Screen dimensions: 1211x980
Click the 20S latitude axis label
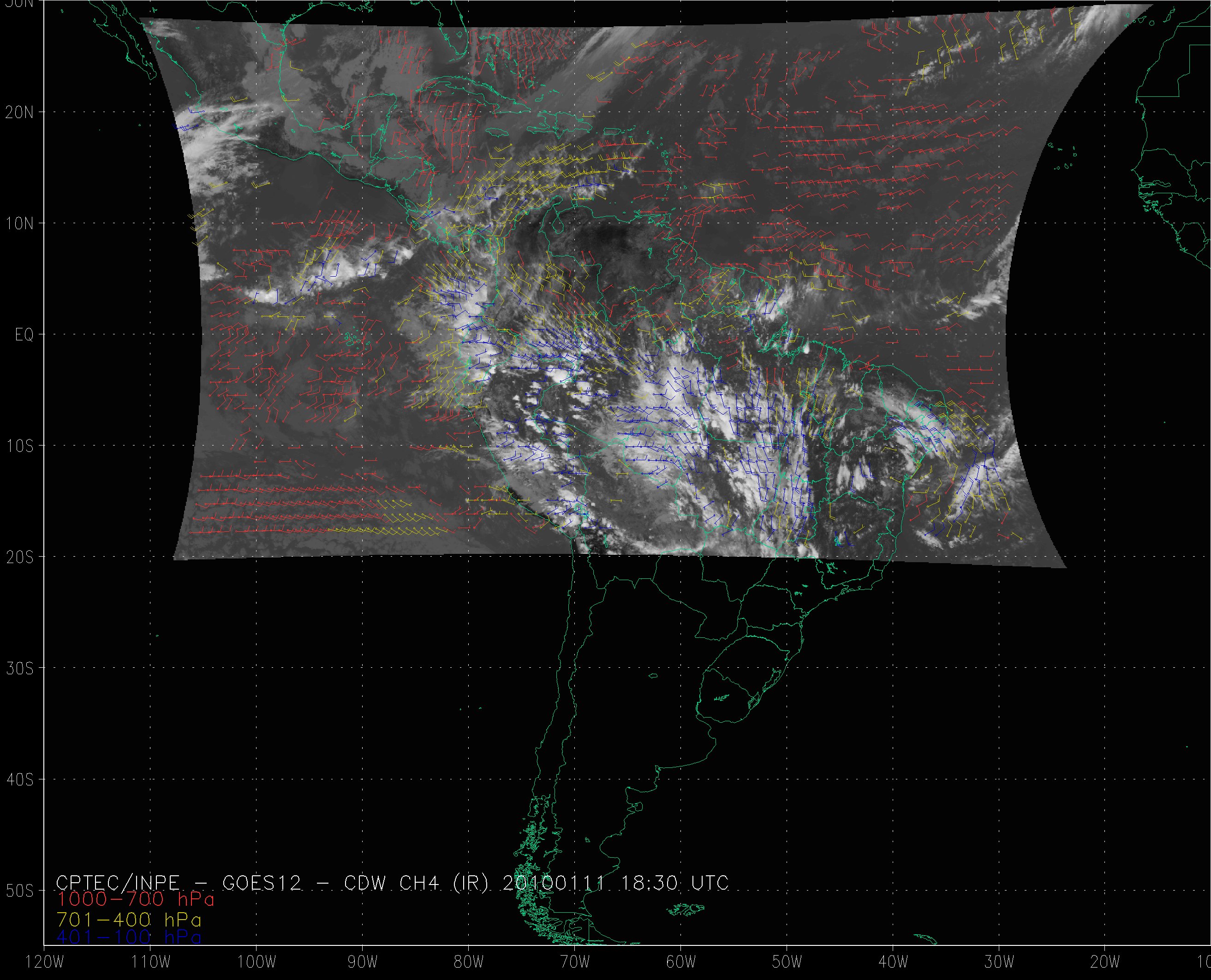19,557
